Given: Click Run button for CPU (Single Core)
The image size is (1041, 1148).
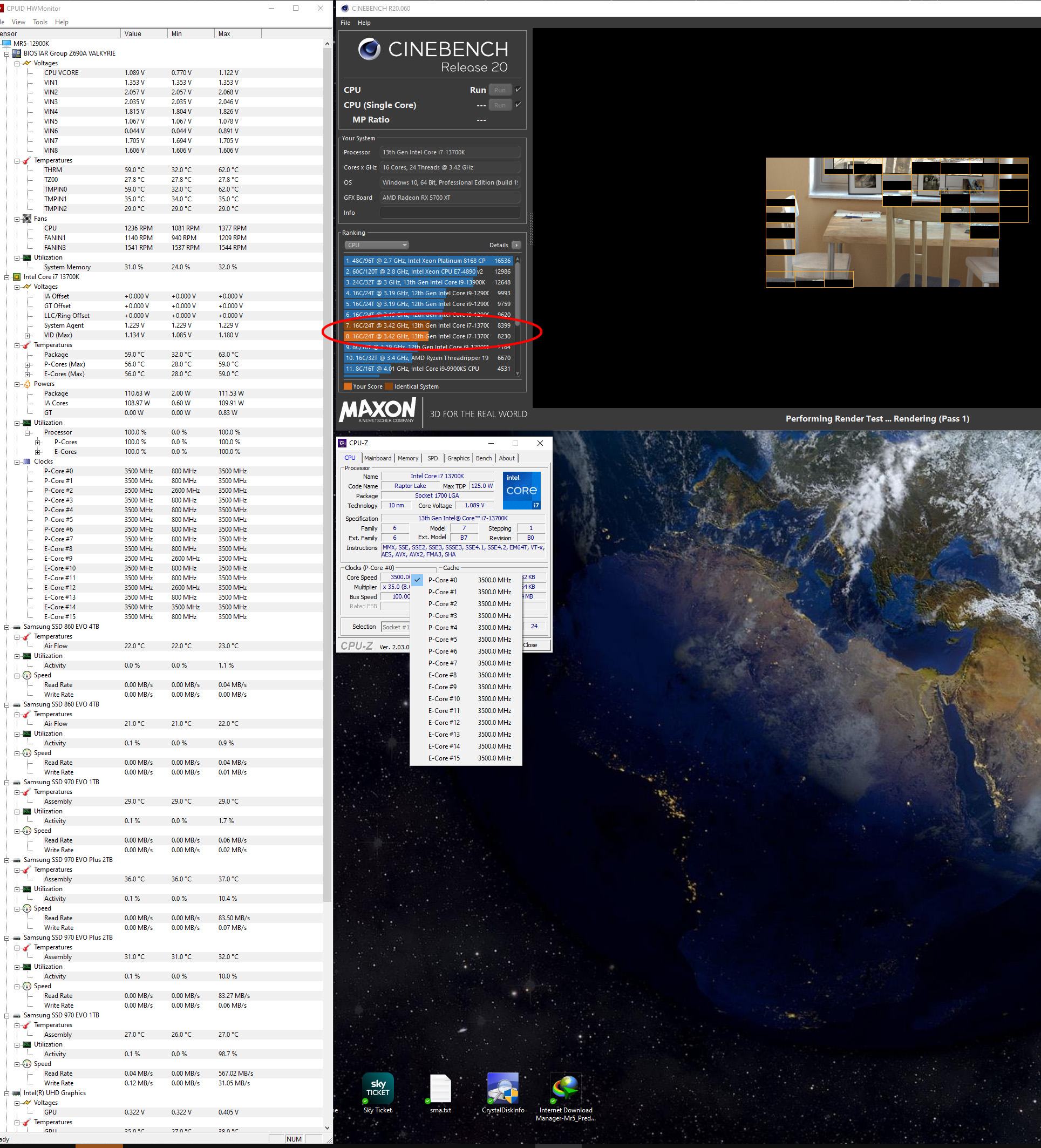Looking at the screenshot, I should [x=500, y=105].
